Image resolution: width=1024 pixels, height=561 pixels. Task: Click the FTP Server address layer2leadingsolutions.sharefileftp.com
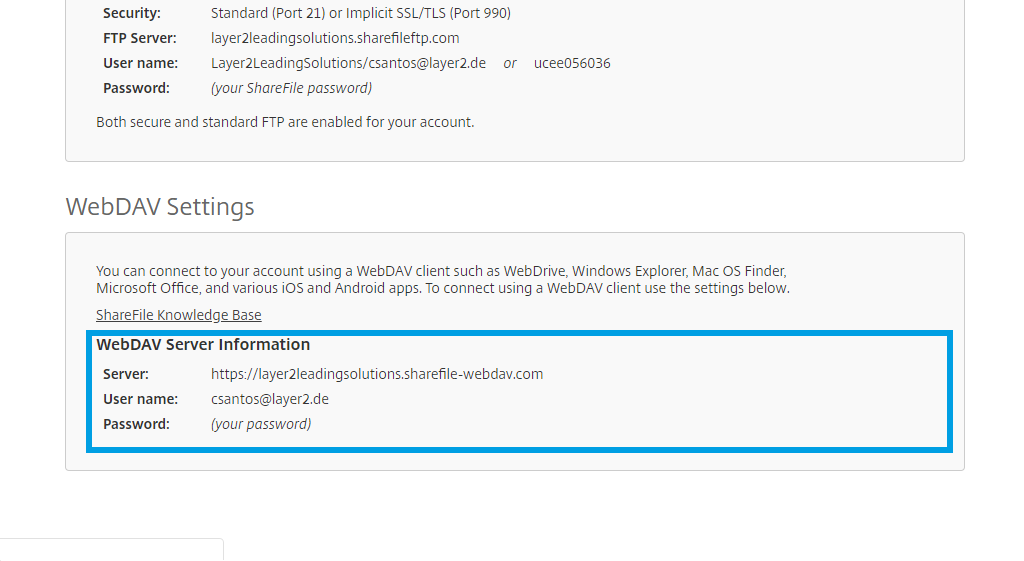335,38
